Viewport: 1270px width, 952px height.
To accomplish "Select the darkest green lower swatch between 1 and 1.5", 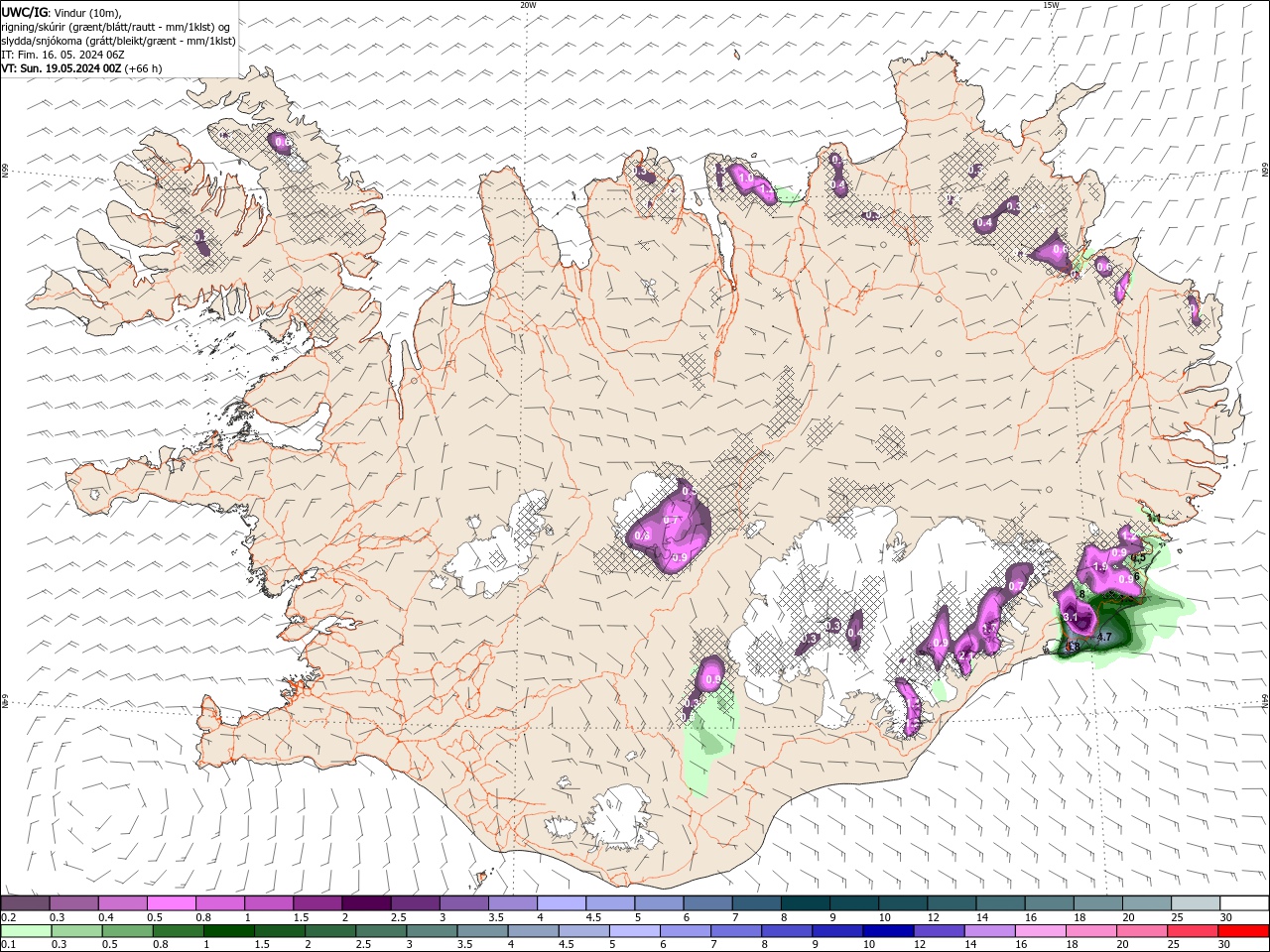I will (228, 931).
